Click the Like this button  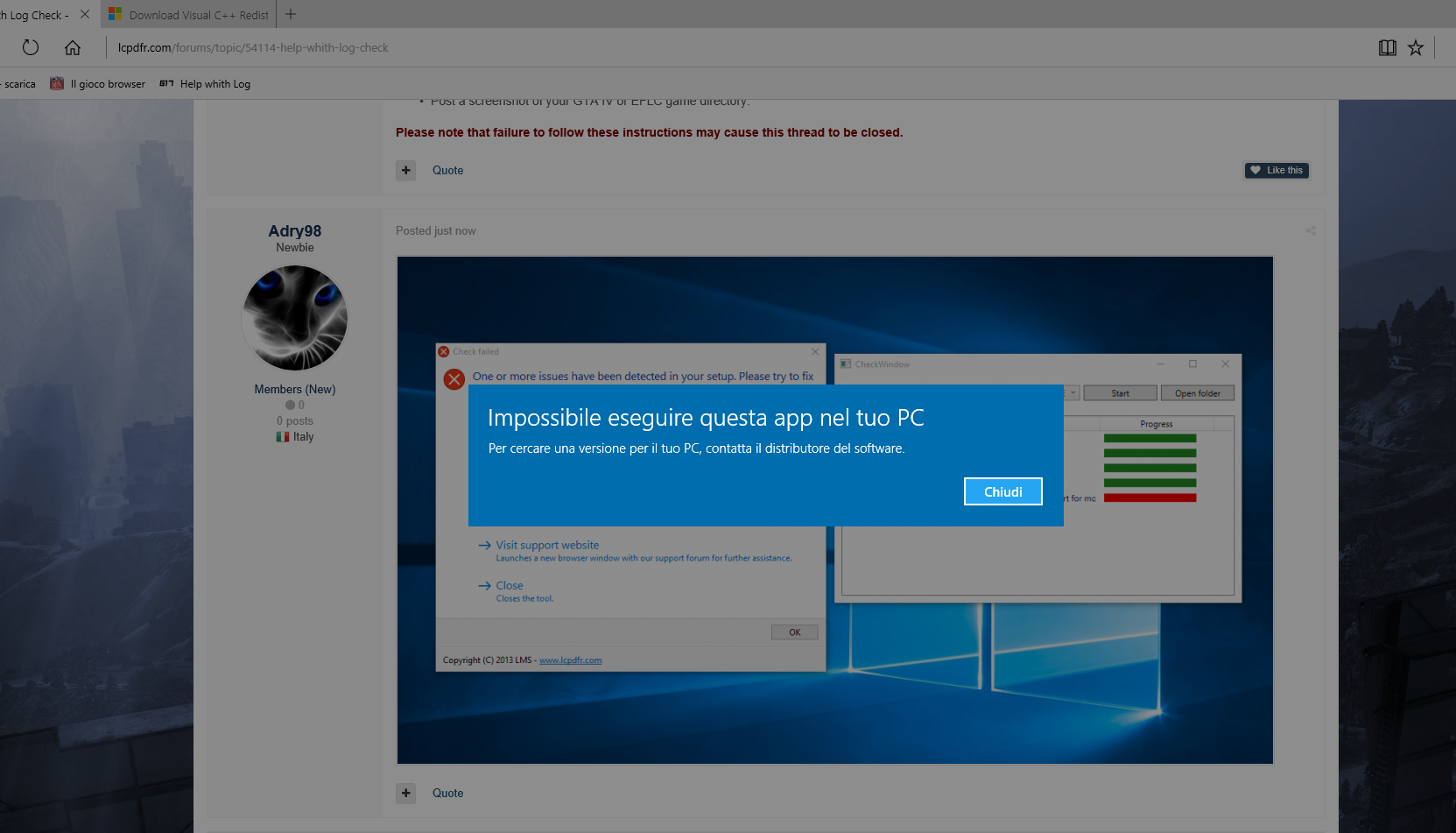[x=1277, y=170]
